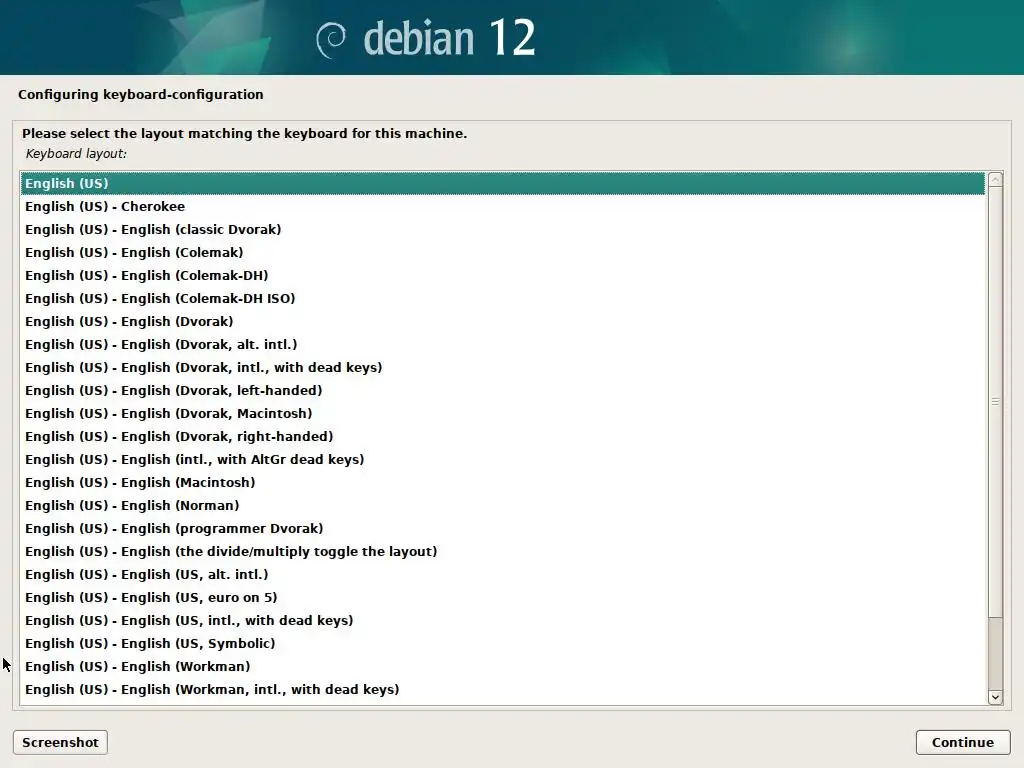Viewport: 1024px width, 768px height.
Task: Select English (classic Dvorak) layout
Action: [x=502, y=229]
